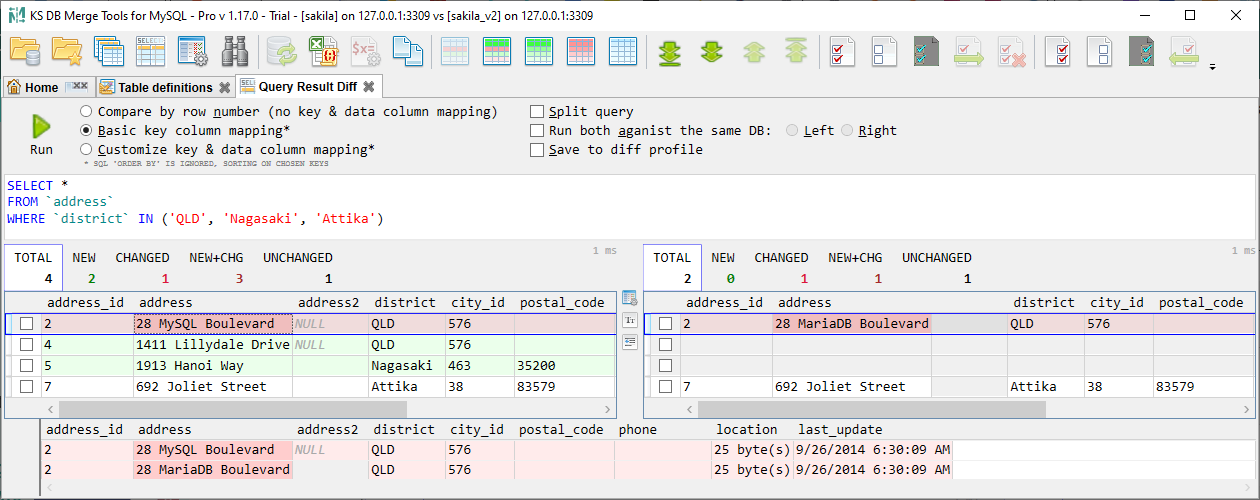This screenshot has width=1260, height=500.
Task: Click the database refresh icon
Action: point(281,50)
